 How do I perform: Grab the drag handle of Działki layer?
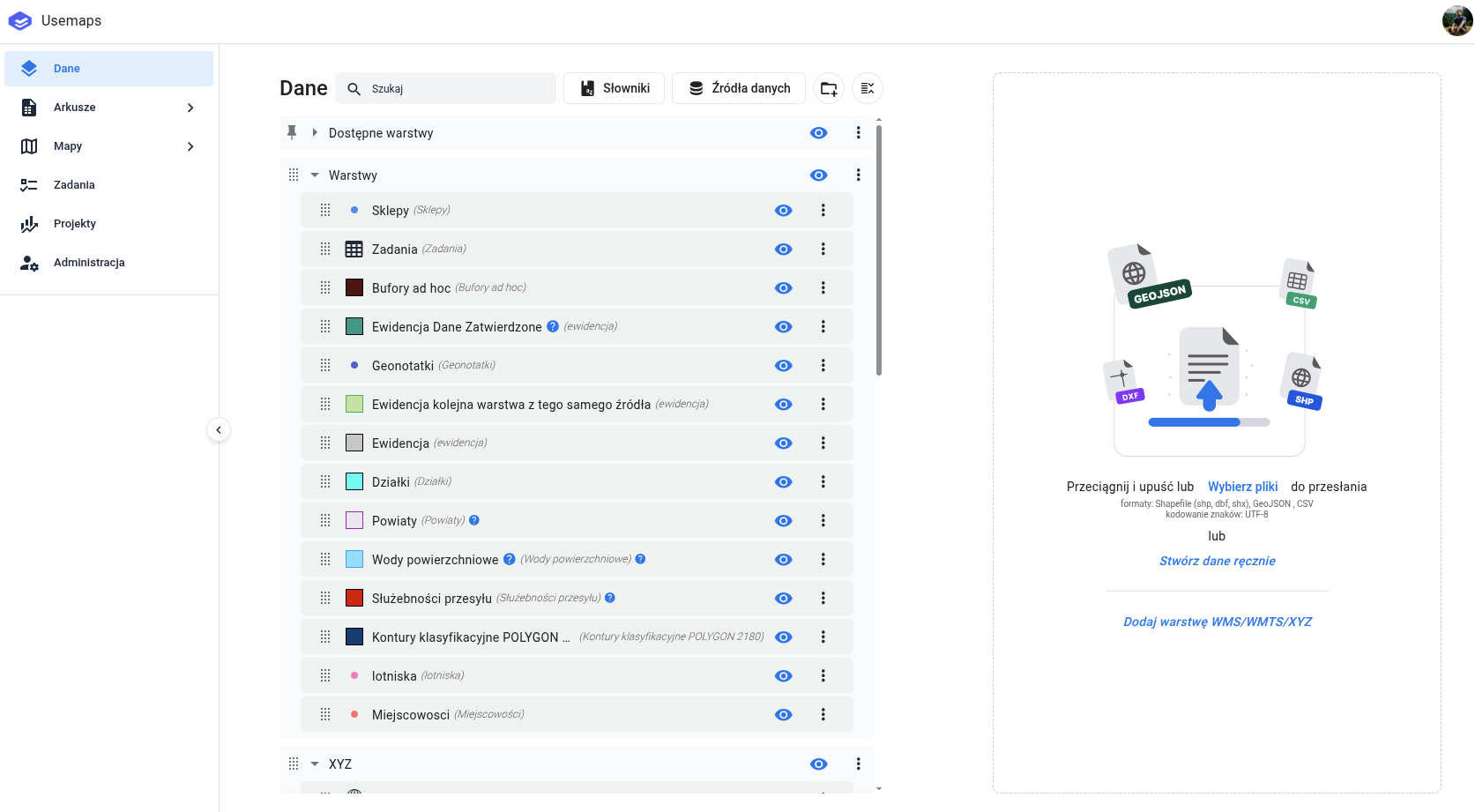point(325,481)
